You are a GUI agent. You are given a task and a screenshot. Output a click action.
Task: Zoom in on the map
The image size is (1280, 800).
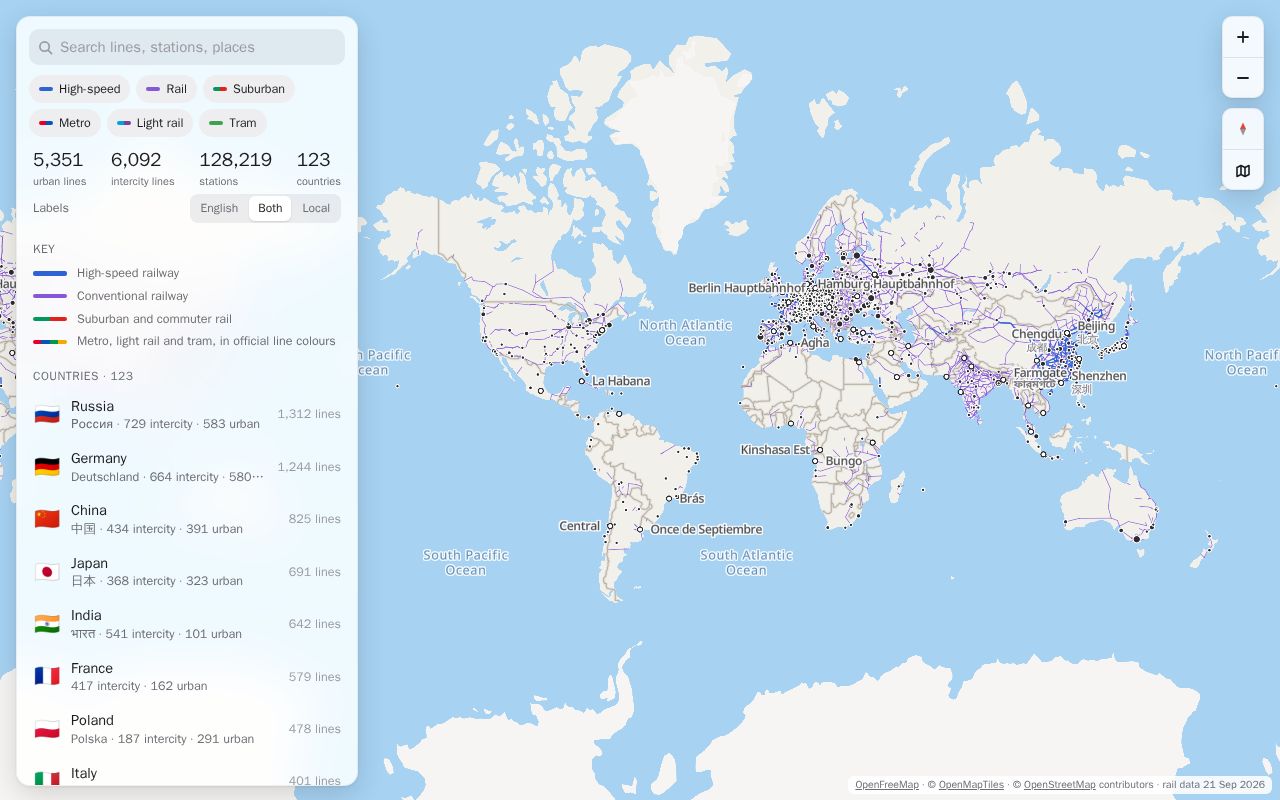[1243, 37]
